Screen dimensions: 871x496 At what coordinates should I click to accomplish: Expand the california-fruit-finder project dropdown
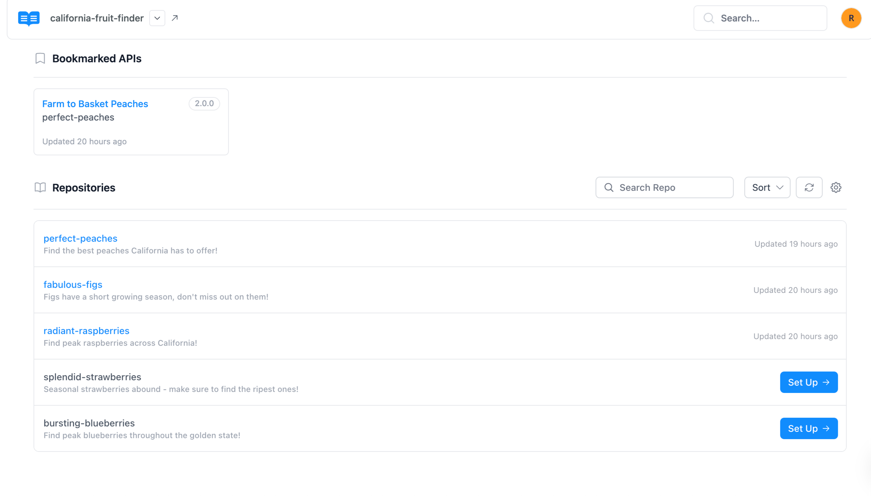coord(157,18)
